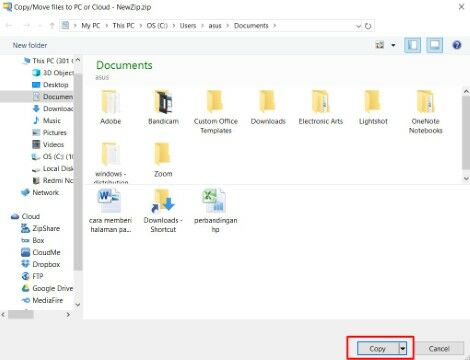Select CloudMe cloud service
The height and width of the screenshot is (360, 470).
(x=41, y=253)
